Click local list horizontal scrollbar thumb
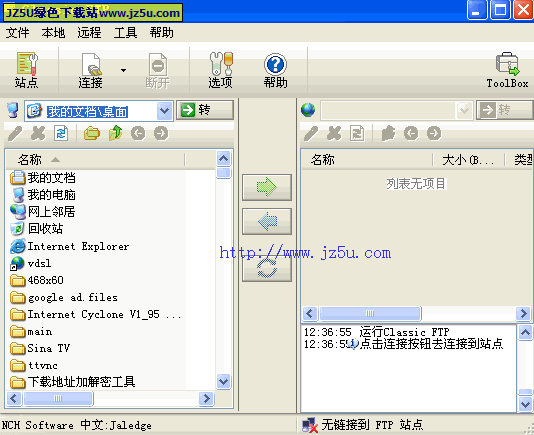534x435 pixels. click(58, 398)
